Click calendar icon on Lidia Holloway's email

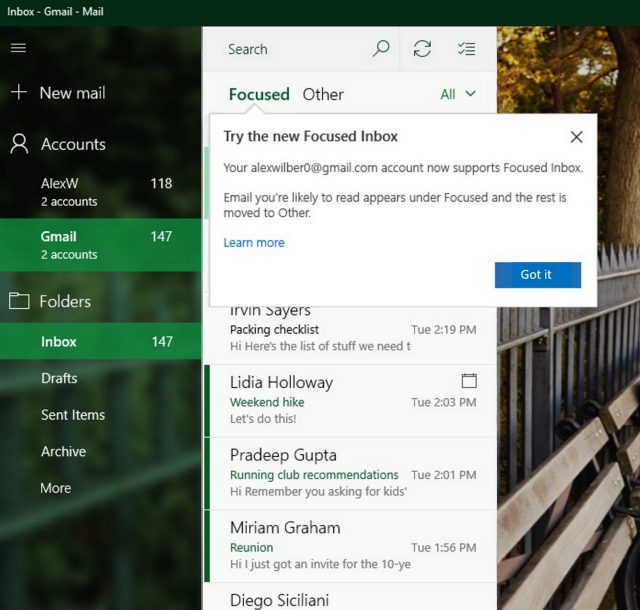(x=469, y=381)
